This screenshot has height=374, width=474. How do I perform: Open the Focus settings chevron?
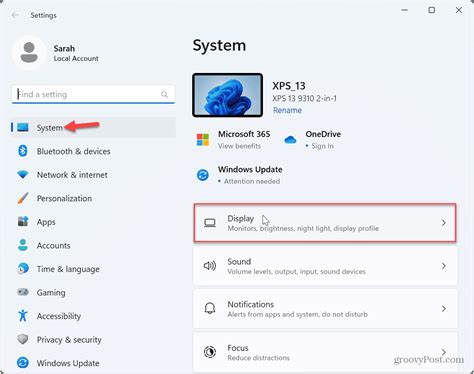(x=444, y=352)
